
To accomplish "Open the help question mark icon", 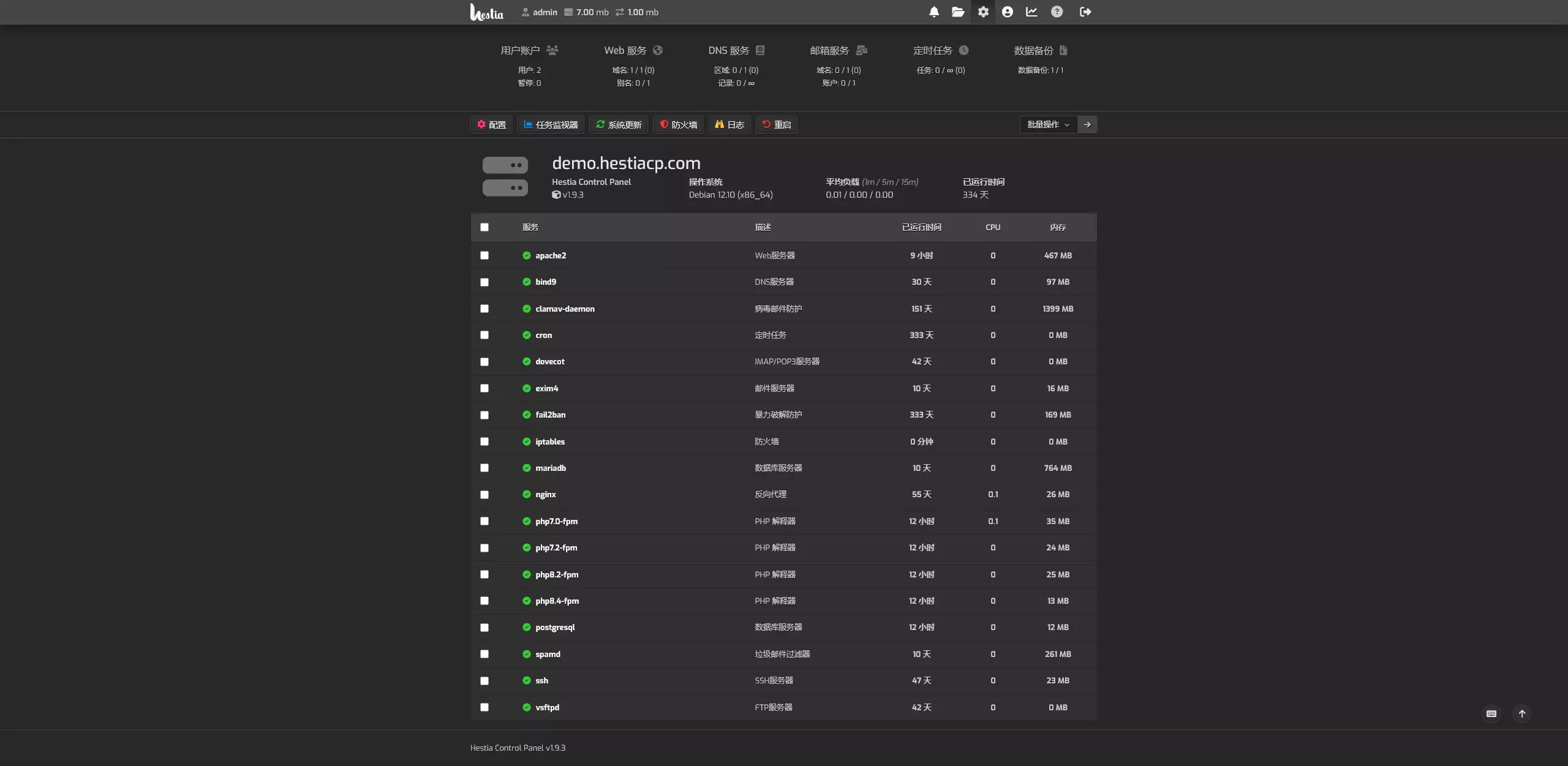I will tap(1057, 12).
